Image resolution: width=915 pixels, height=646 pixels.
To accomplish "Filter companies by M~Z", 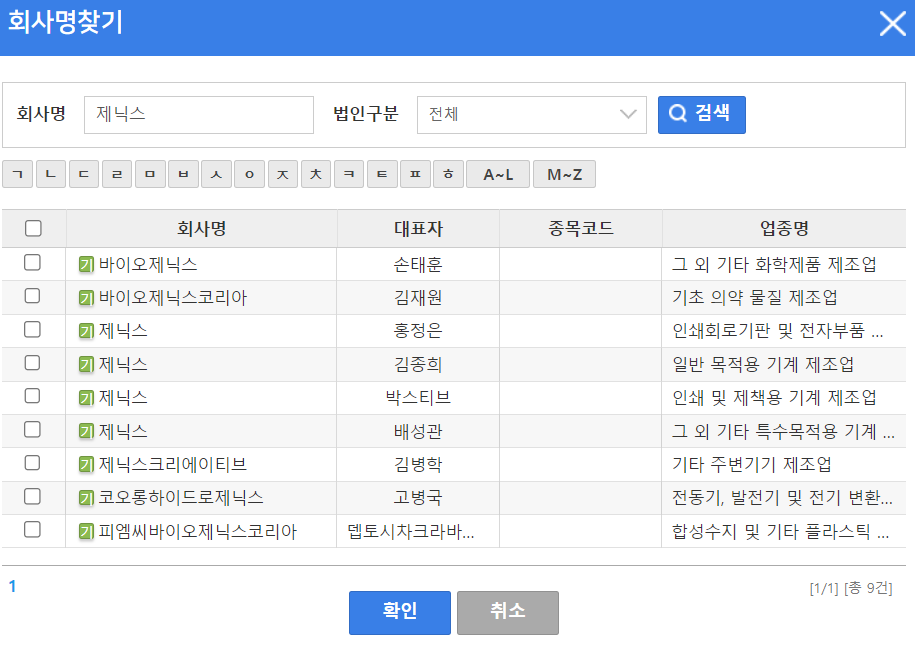I will [564, 174].
